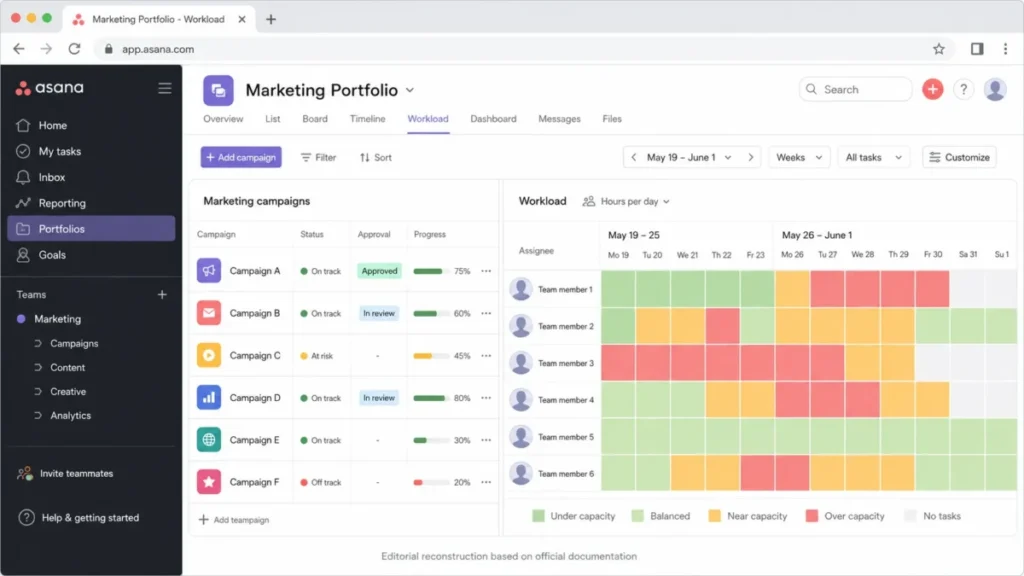Go to next date range arrow
This screenshot has width=1024, height=576.
[751, 157]
